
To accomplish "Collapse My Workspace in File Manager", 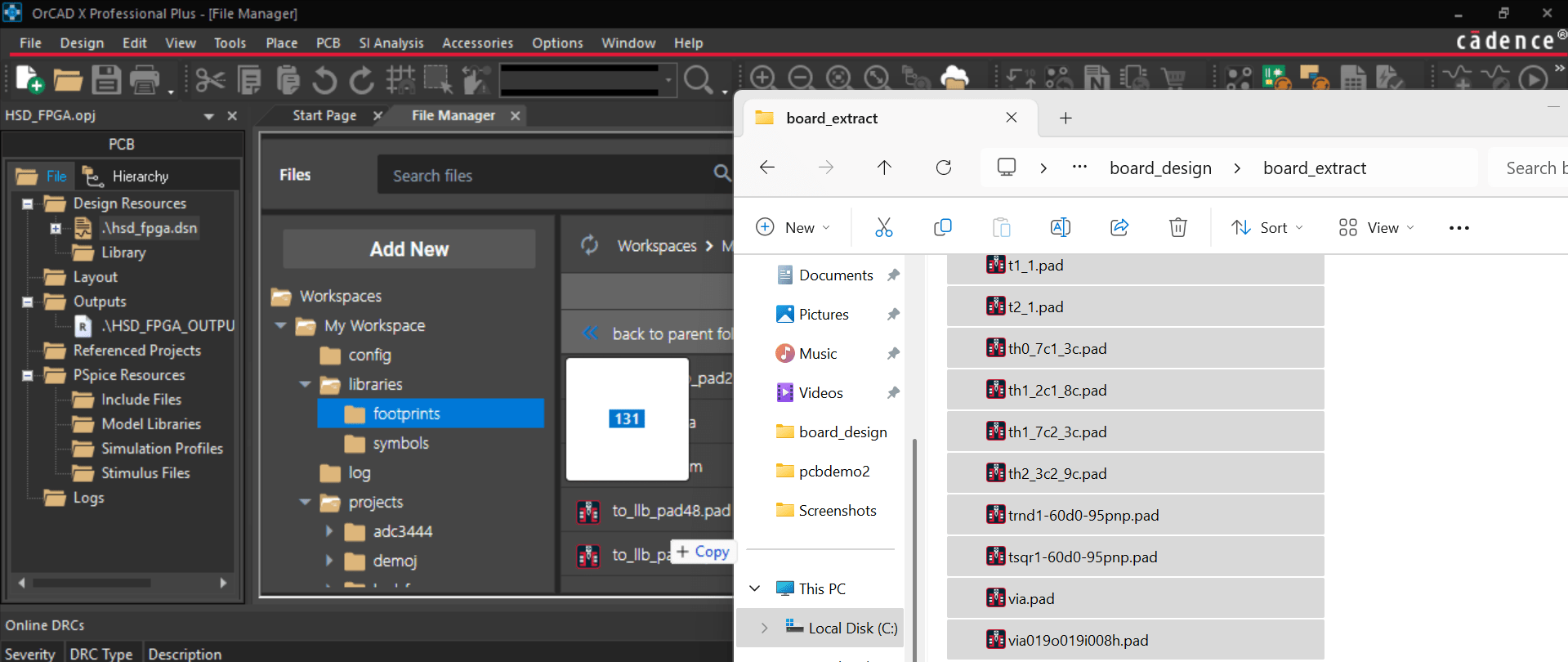I will pos(280,325).
